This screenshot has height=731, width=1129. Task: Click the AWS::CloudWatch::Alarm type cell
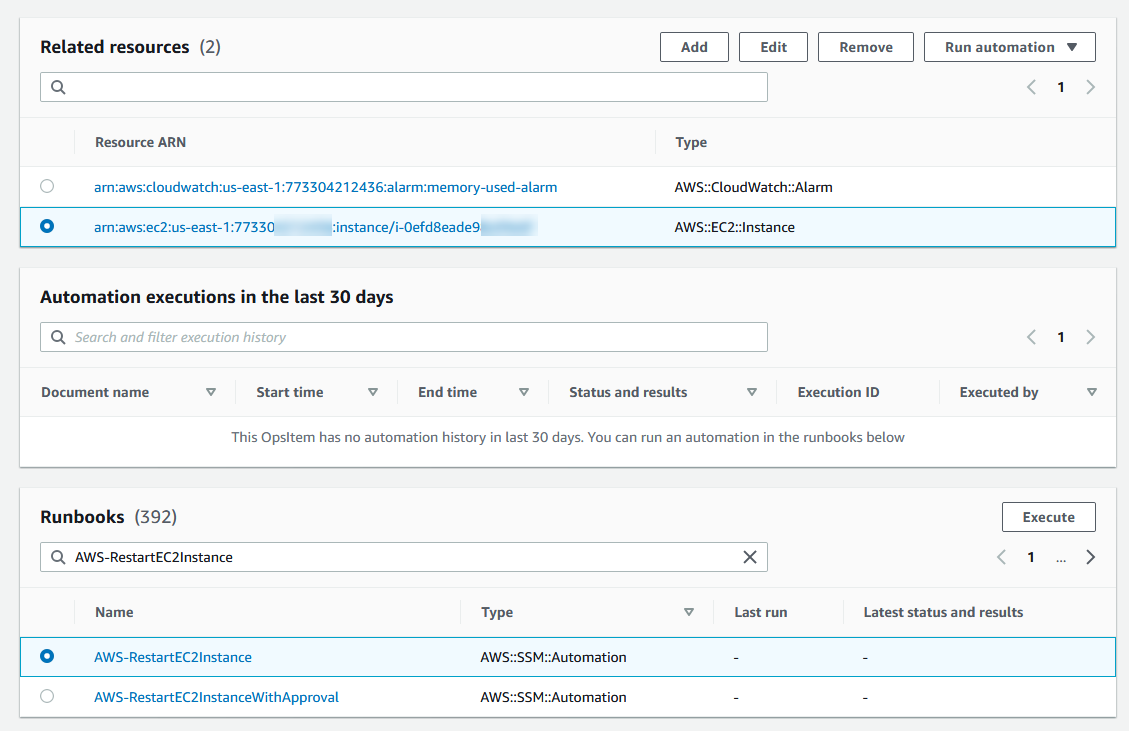[x=753, y=187]
